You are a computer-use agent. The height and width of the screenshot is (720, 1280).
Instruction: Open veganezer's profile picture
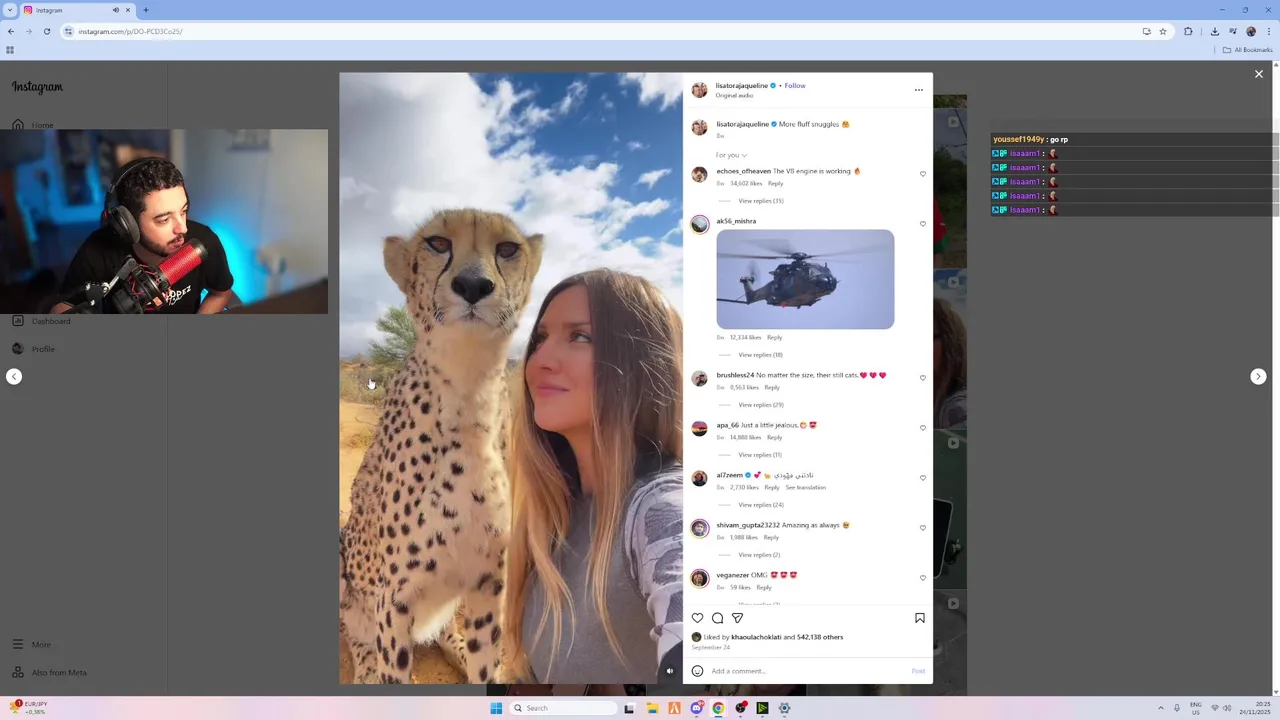coord(699,578)
